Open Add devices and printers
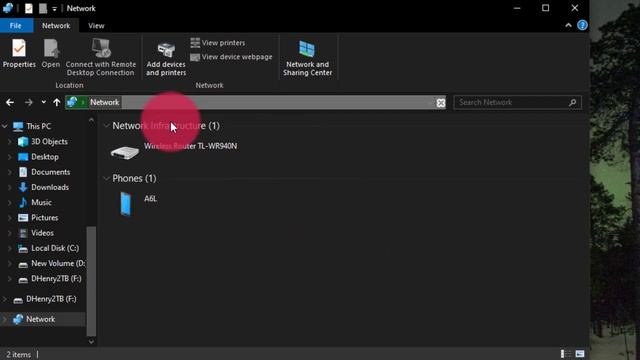 coord(166,58)
